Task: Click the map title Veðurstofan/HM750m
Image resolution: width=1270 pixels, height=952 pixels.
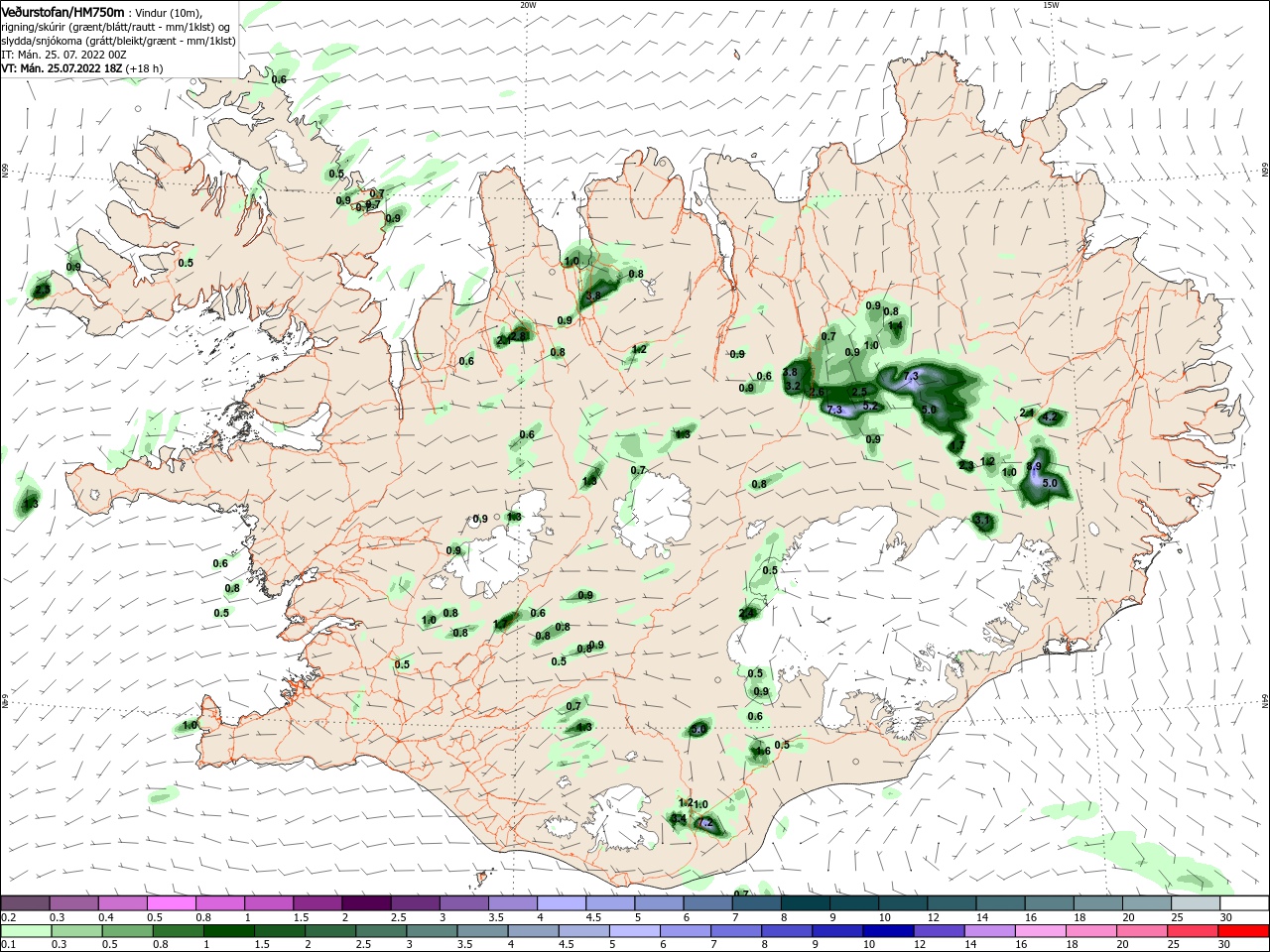Action: pyautogui.click(x=63, y=12)
